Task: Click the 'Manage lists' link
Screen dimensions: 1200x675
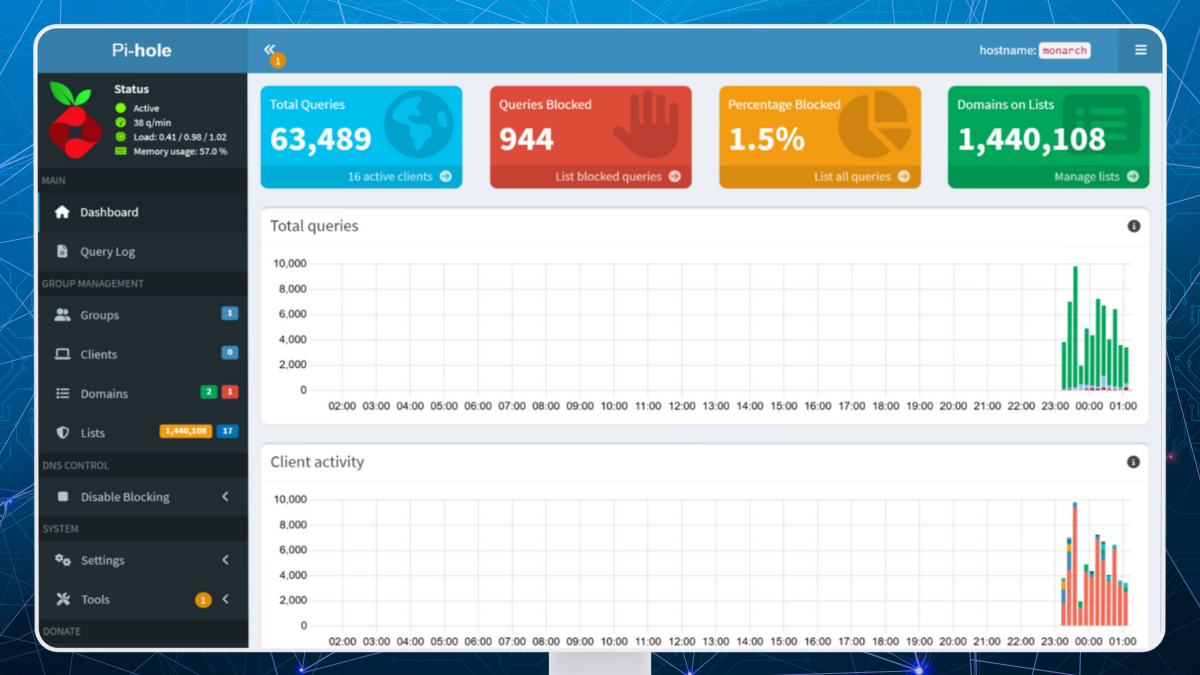Action: click(x=1095, y=176)
